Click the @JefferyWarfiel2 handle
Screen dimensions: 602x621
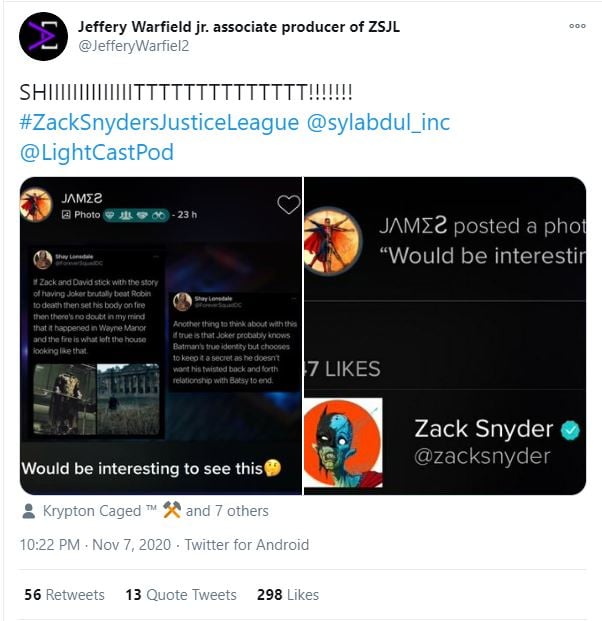tap(133, 46)
